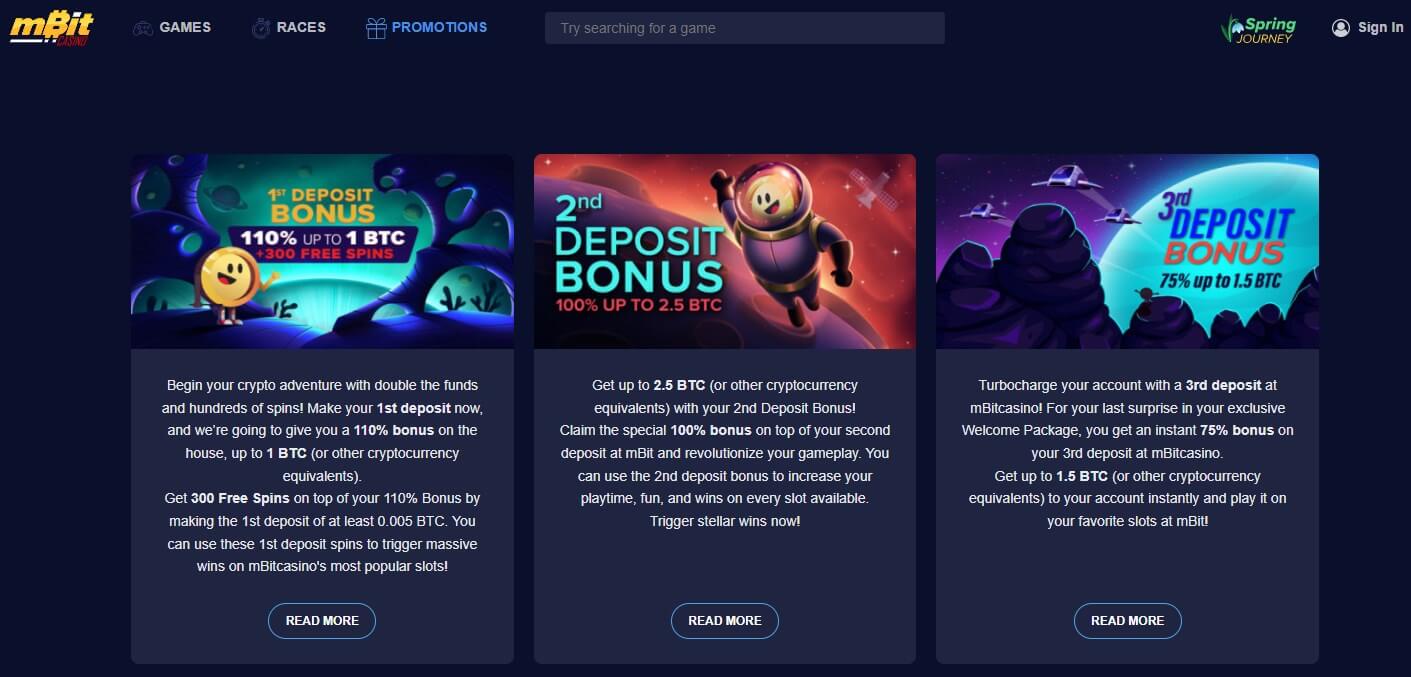Viewport: 1411px width, 677px height.
Task: Read more about 2nd deposit bonus
Action: click(x=725, y=621)
